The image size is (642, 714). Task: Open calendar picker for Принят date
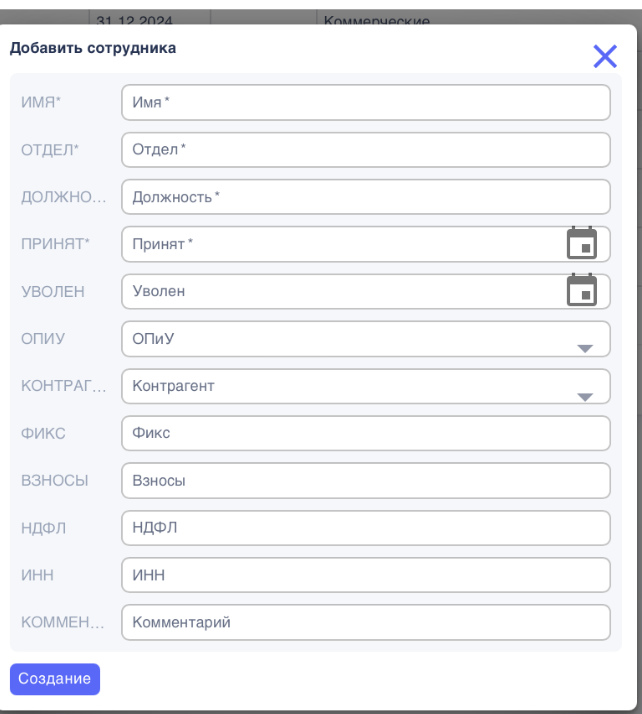point(582,243)
